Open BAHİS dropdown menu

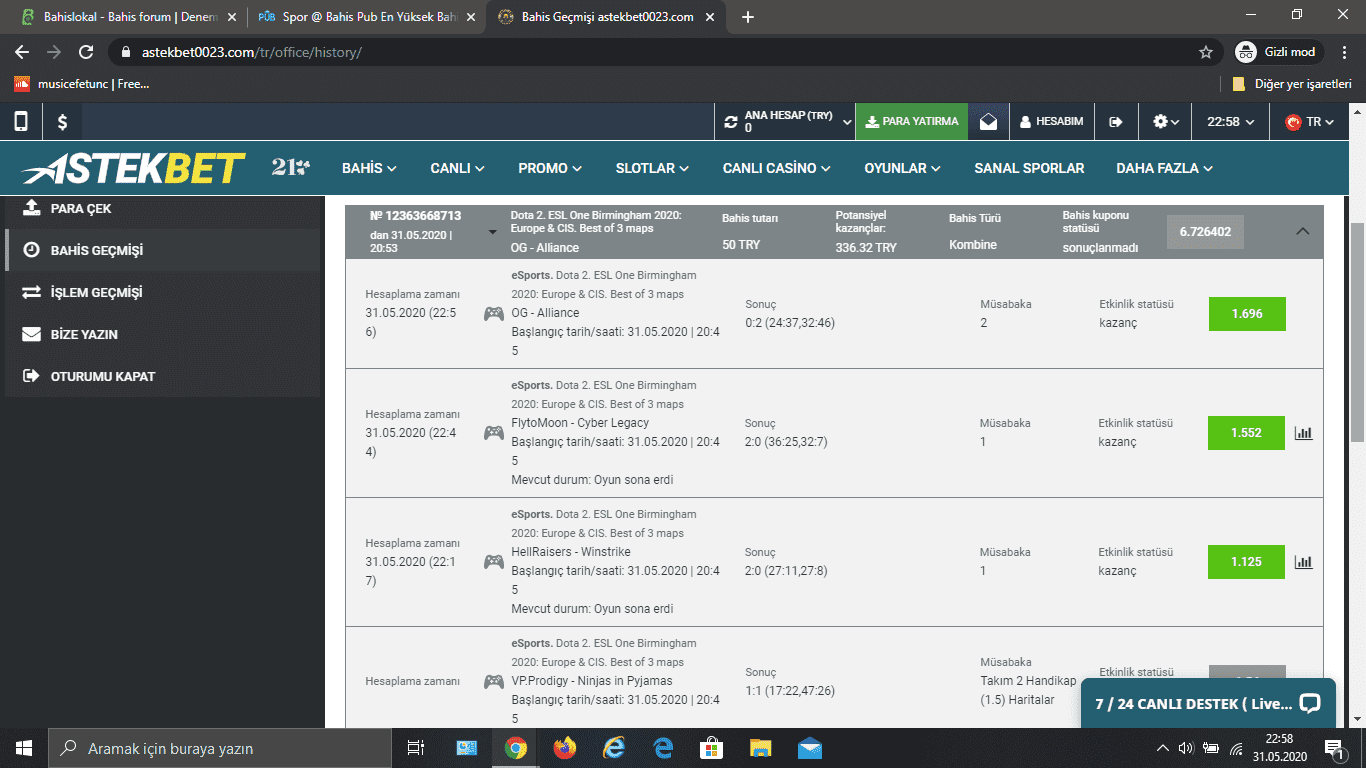(x=369, y=168)
